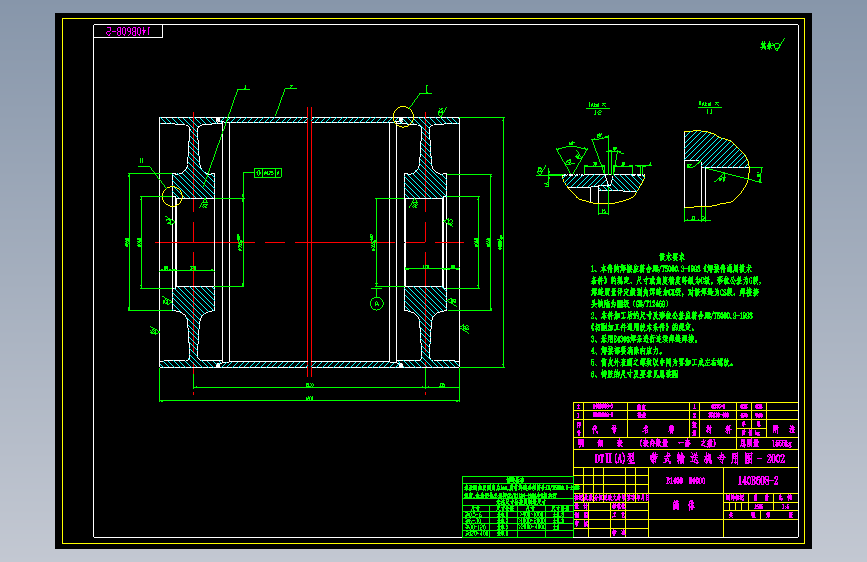Select drawing number 140B608-2 in title block

click(758, 481)
